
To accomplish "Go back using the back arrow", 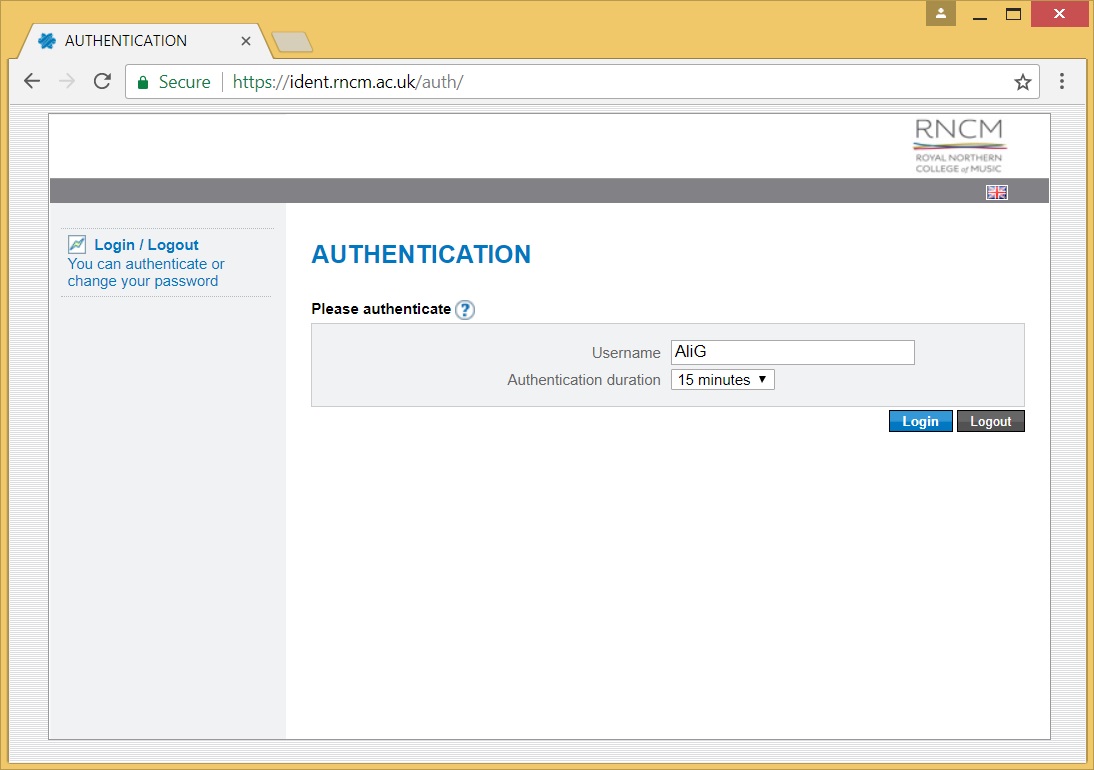I will pos(31,81).
